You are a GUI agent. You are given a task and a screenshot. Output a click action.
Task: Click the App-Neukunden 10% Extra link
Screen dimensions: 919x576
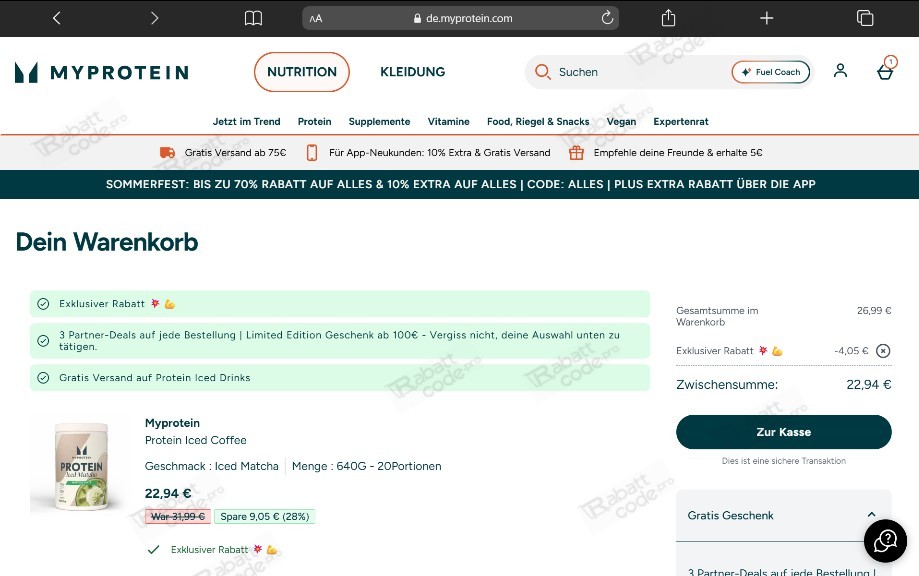pos(440,153)
